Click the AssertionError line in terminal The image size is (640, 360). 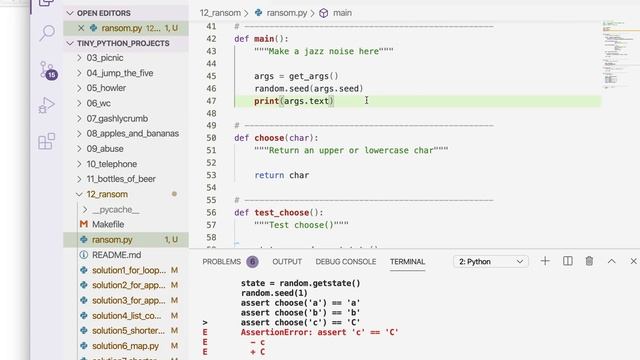319,332
